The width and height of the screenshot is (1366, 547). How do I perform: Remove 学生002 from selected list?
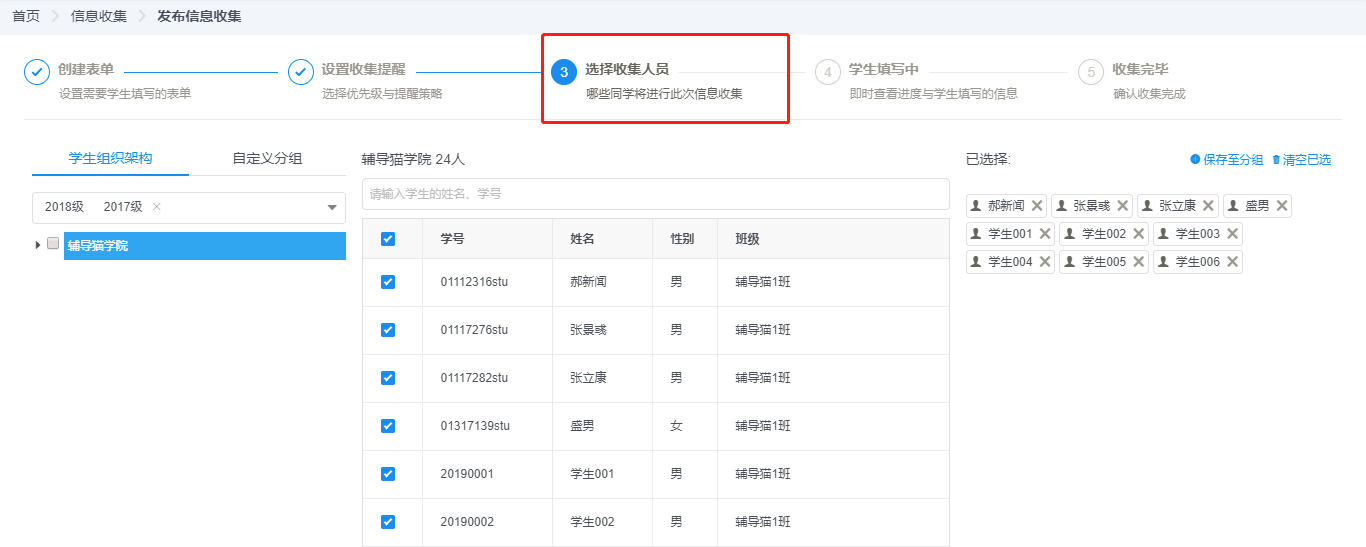(1139, 234)
